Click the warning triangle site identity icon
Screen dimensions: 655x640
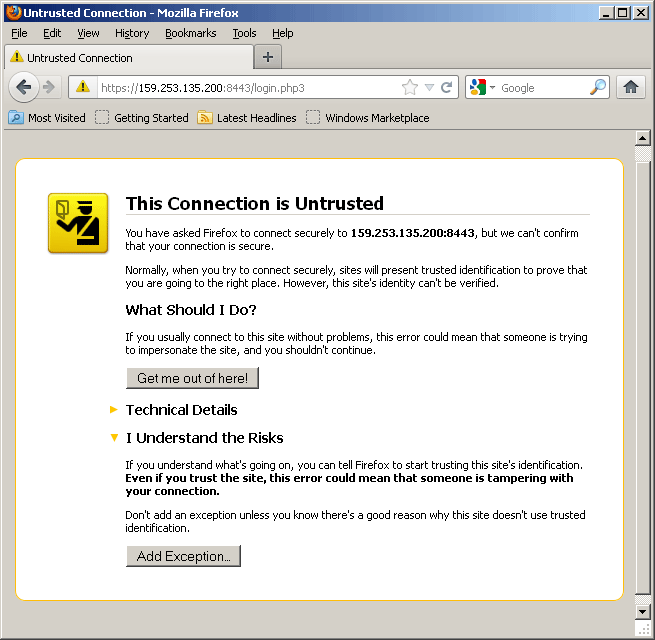coord(84,88)
